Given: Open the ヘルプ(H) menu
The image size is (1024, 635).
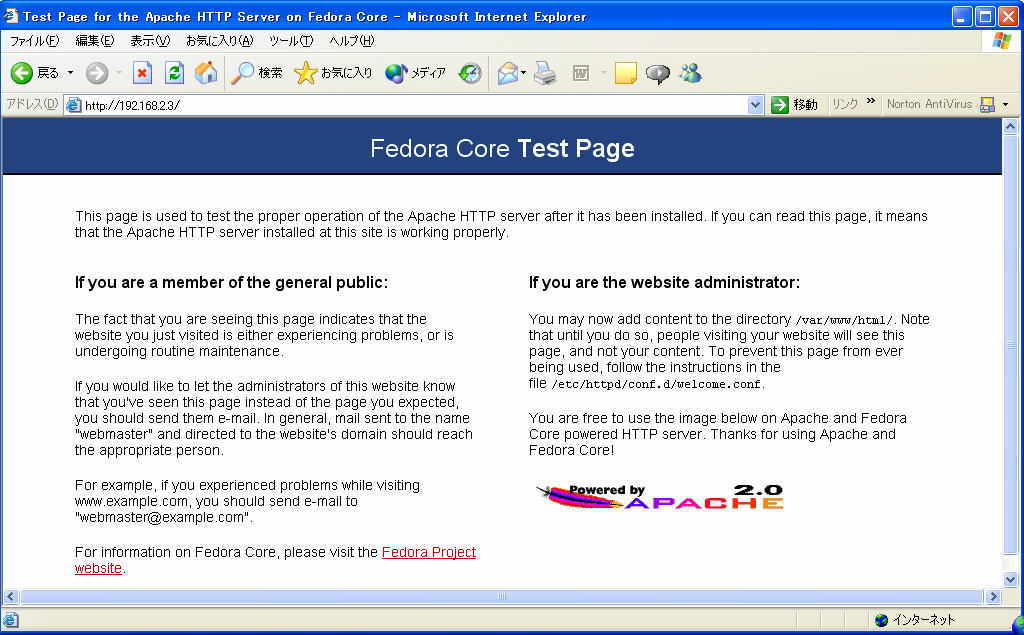Looking at the screenshot, I should [x=351, y=41].
